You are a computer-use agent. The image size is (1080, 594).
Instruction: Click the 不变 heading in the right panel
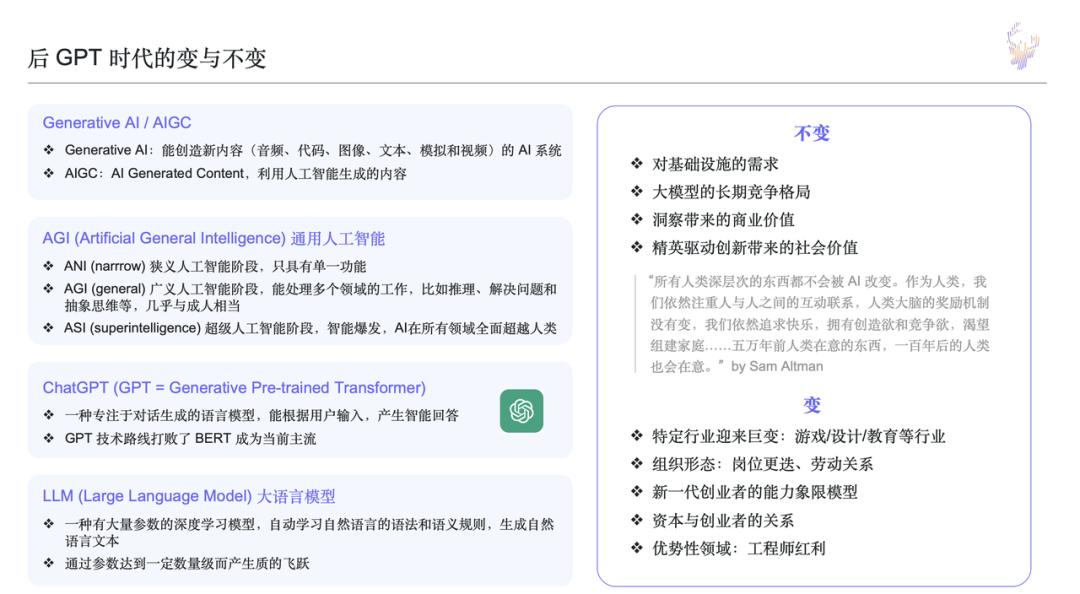(812, 133)
